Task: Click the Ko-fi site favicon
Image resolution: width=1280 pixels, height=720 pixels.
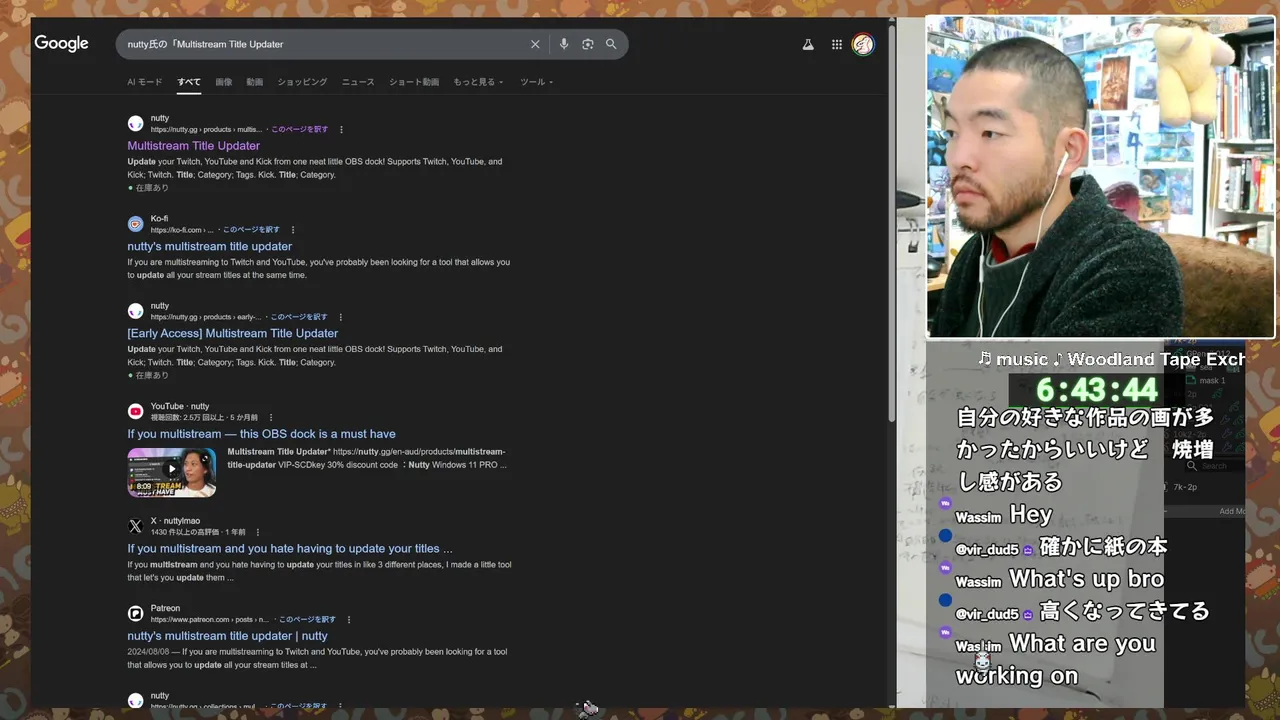Action: coord(135,224)
